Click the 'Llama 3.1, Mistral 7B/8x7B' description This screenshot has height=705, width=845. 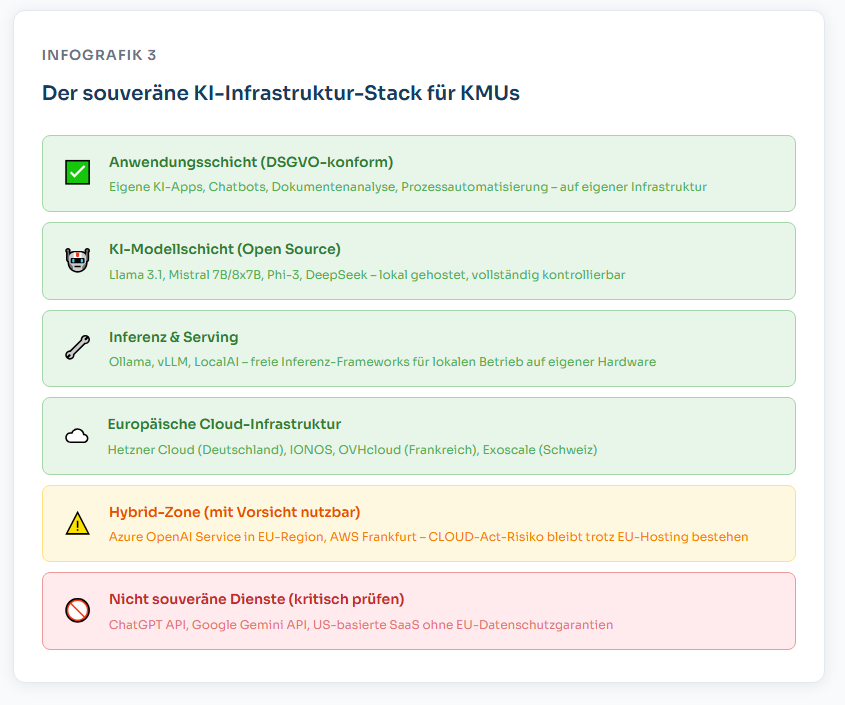(x=366, y=275)
